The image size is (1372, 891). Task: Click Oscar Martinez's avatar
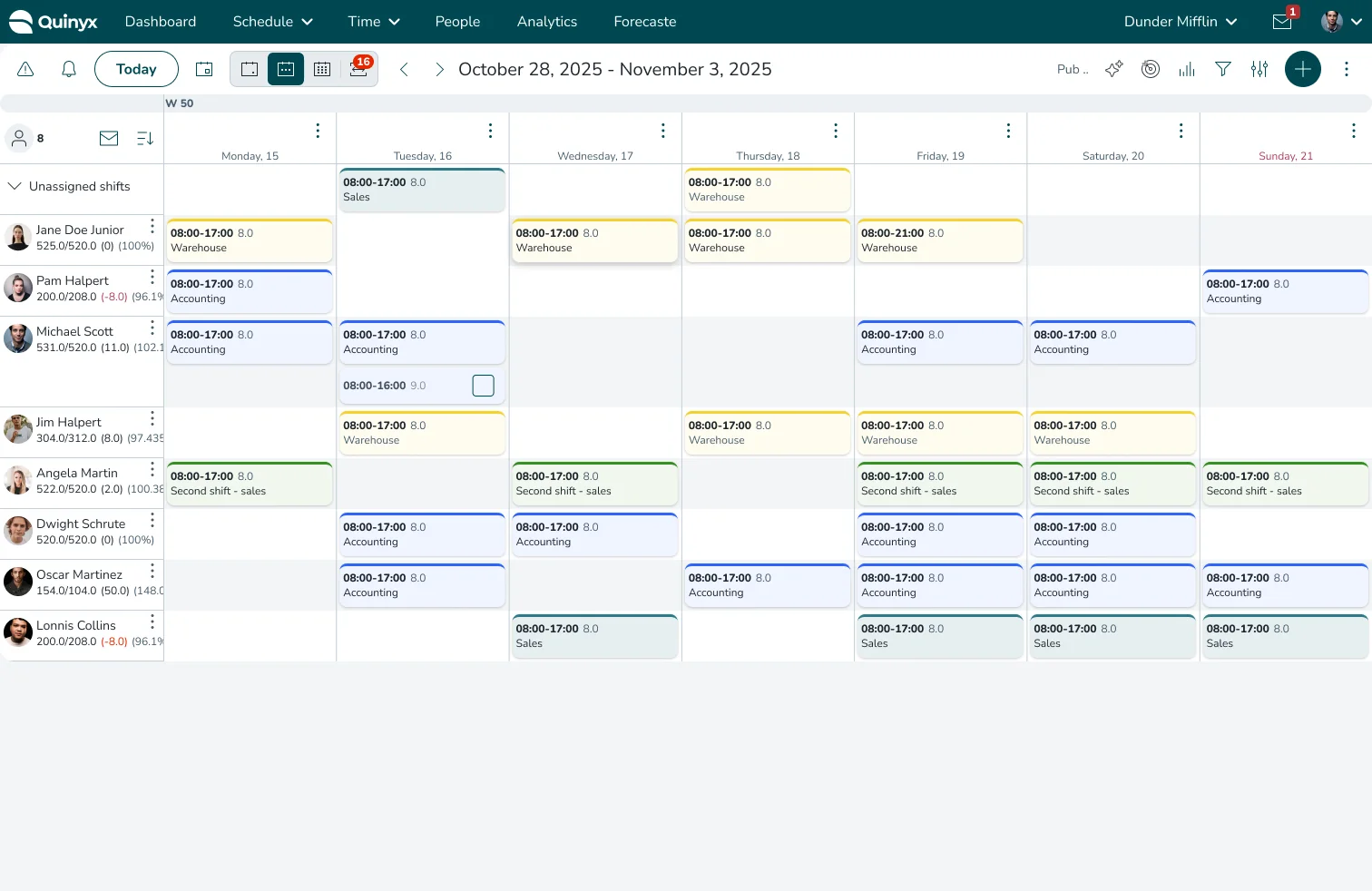[x=18, y=582]
